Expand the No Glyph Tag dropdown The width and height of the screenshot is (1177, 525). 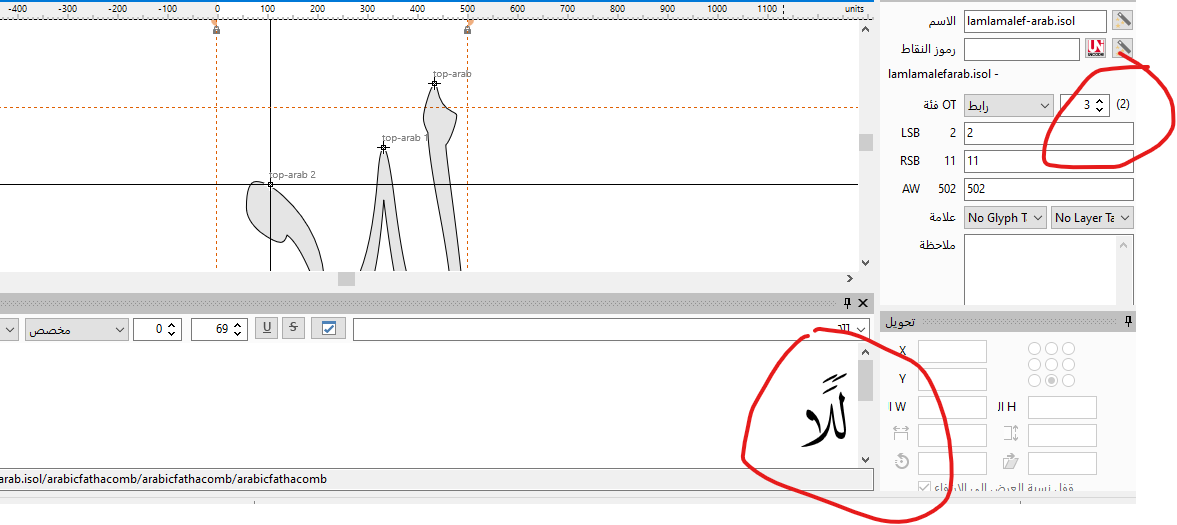(x=1005, y=217)
